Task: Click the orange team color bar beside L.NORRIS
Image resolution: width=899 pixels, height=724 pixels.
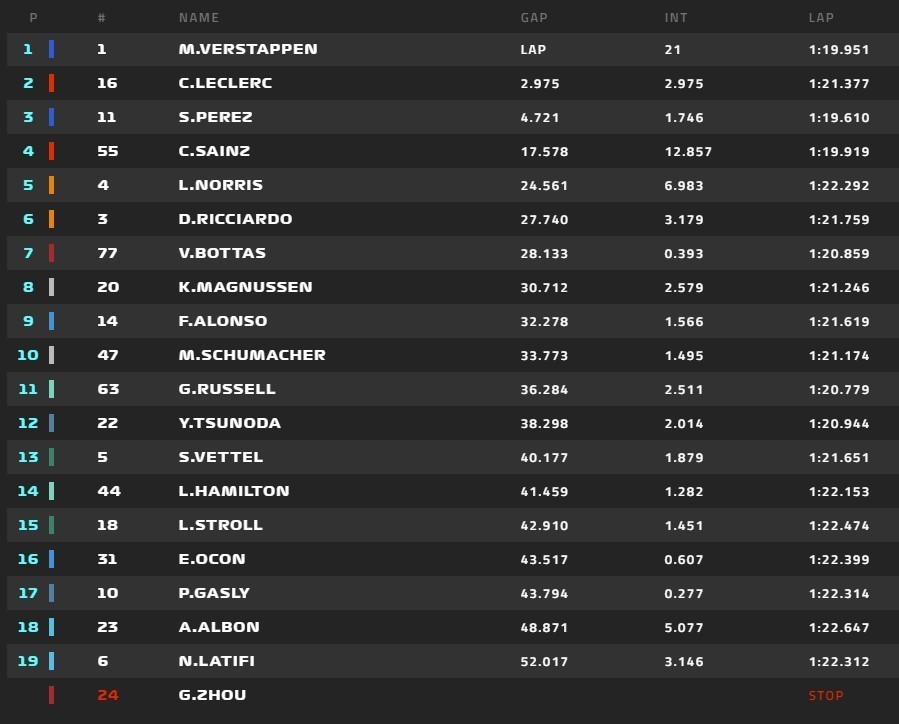Action: [x=52, y=185]
